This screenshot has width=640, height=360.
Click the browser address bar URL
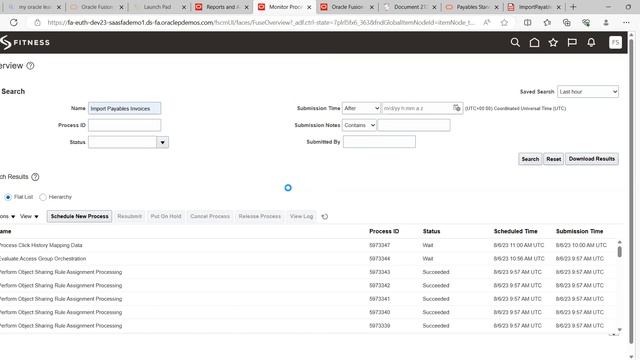[x=260, y=22]
